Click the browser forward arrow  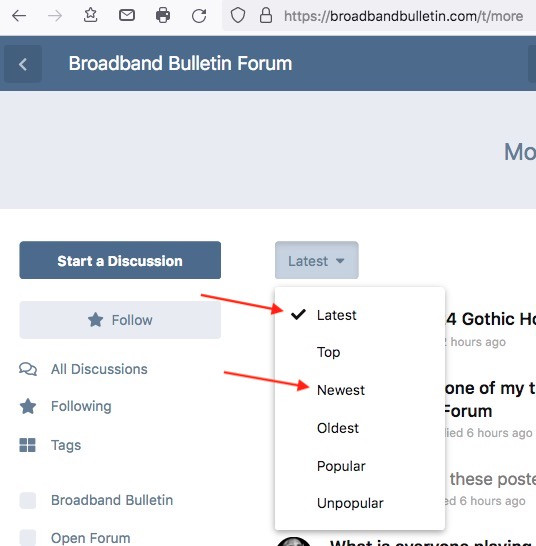(x=55, y=16)
